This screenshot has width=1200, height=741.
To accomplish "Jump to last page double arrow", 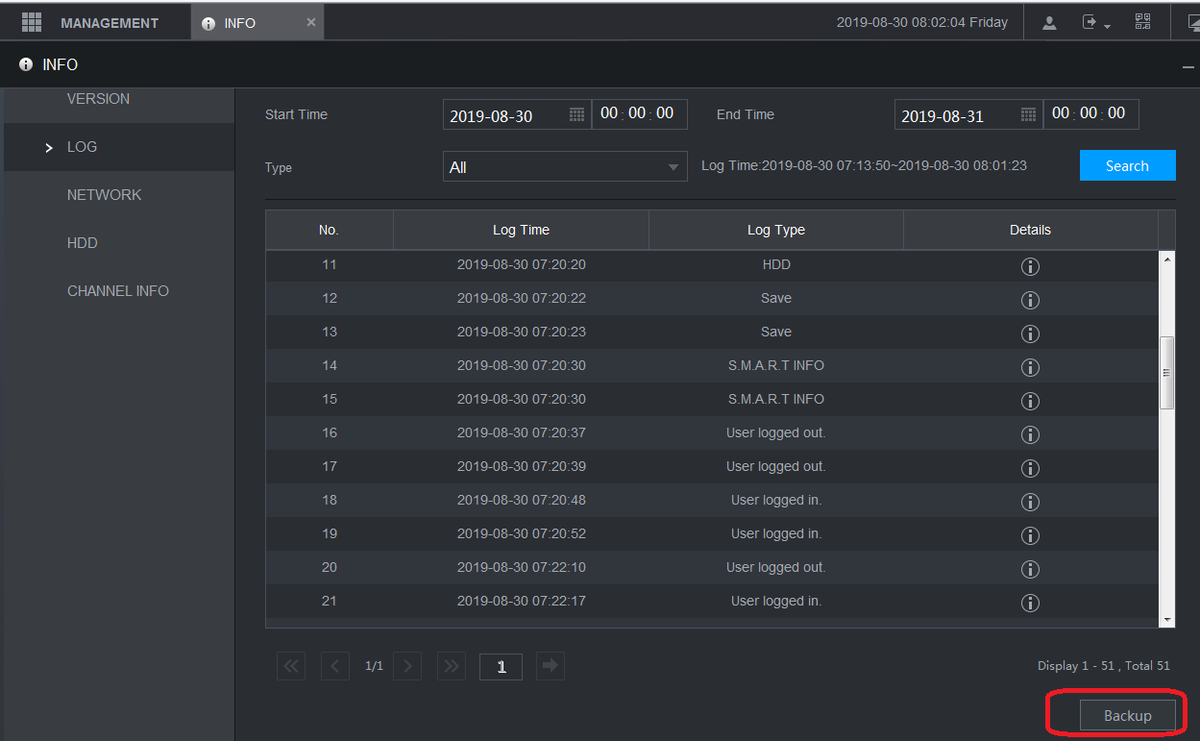I will coord(452,666).
